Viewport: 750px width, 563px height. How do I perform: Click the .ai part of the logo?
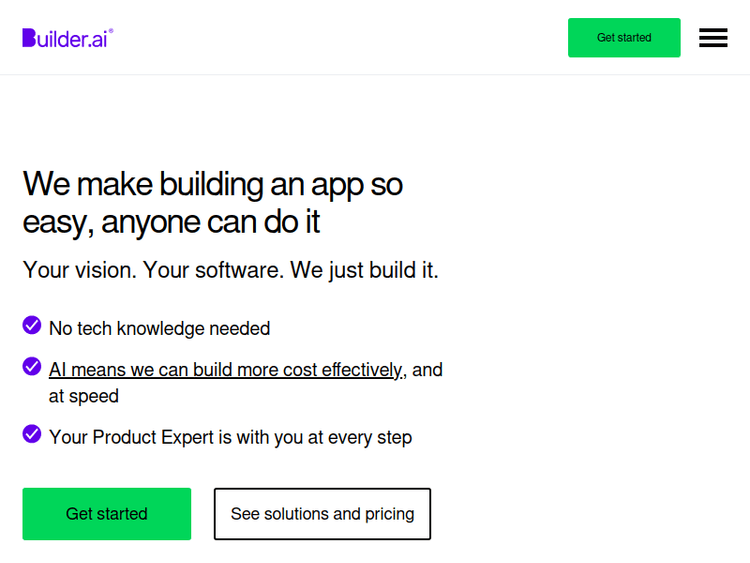tap(96, 39)
